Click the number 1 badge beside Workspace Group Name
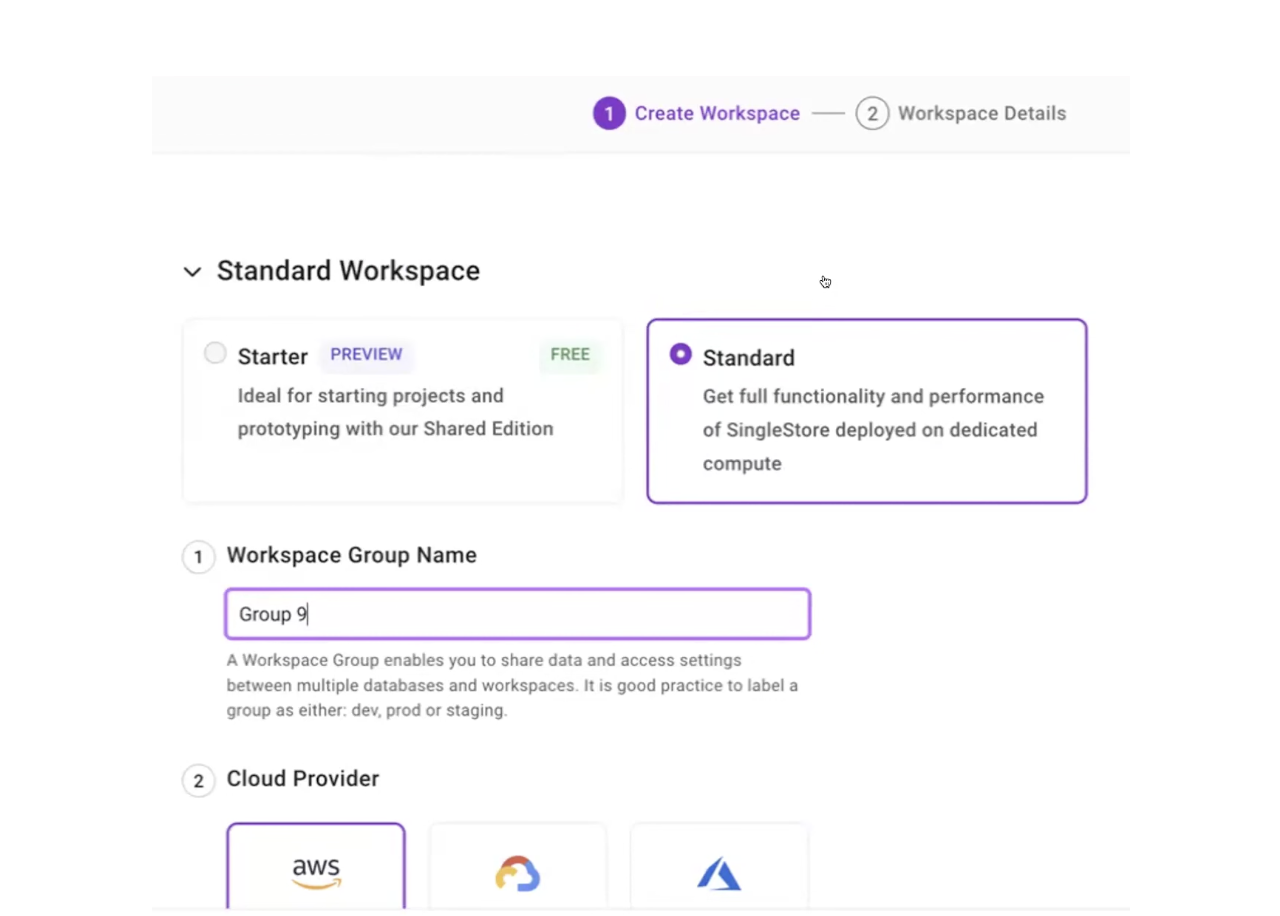The height and width of the screenshot is (916, 1280). pos(198,557)
